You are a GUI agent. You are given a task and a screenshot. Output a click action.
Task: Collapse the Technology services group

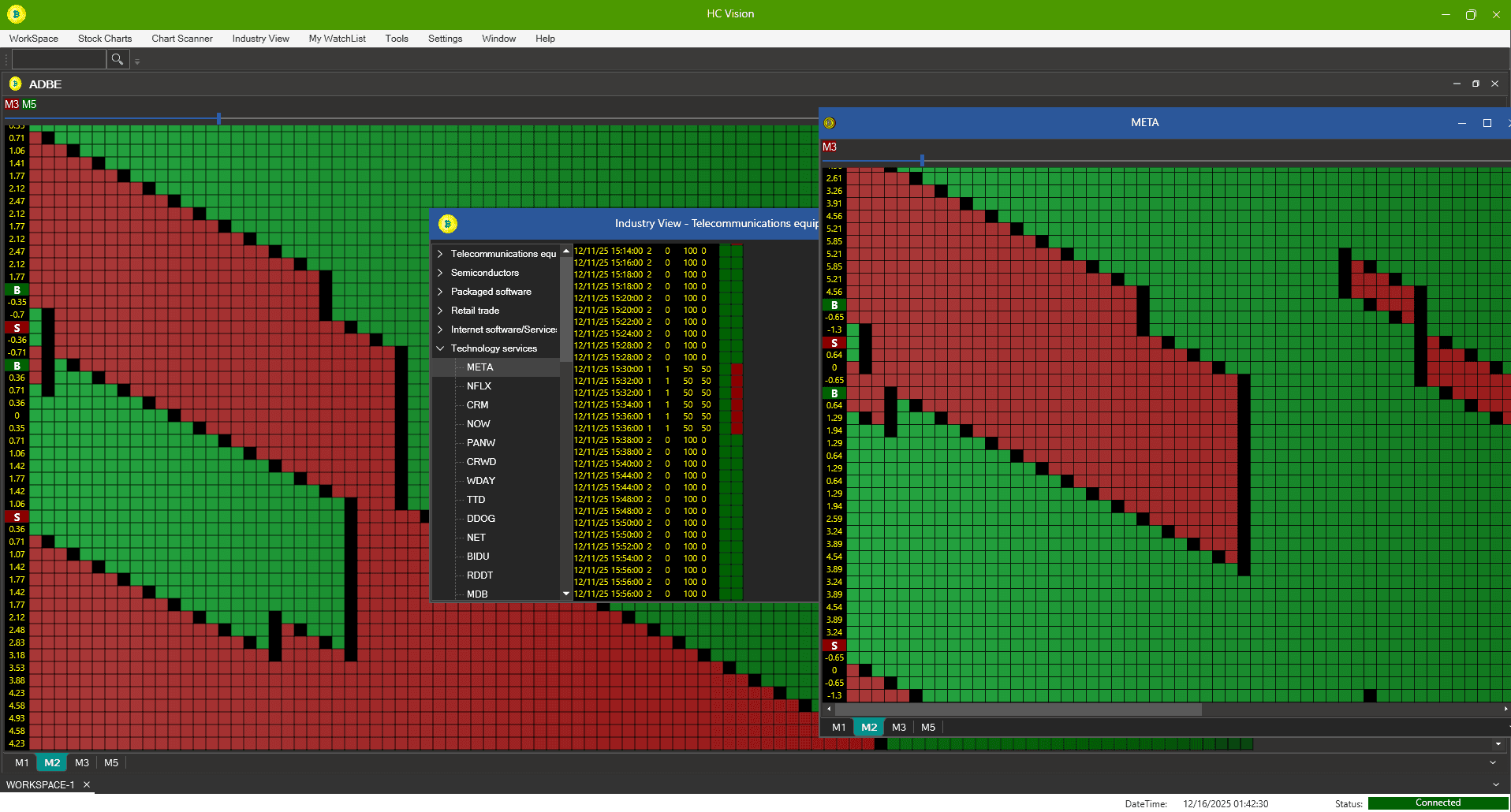coord(440,348)
